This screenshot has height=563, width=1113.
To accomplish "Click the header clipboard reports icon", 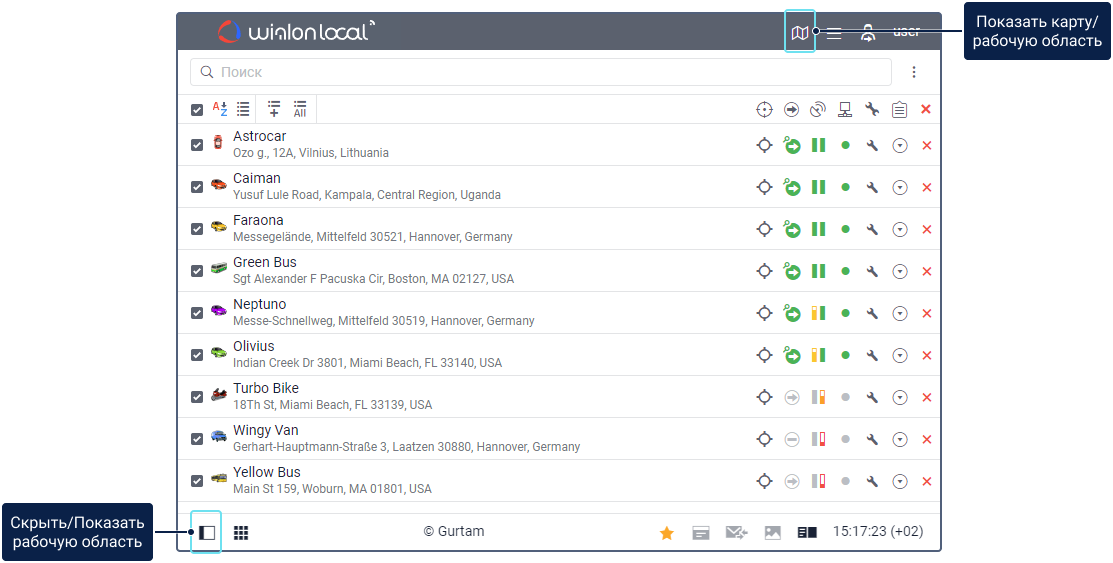I will pos(900,109).
